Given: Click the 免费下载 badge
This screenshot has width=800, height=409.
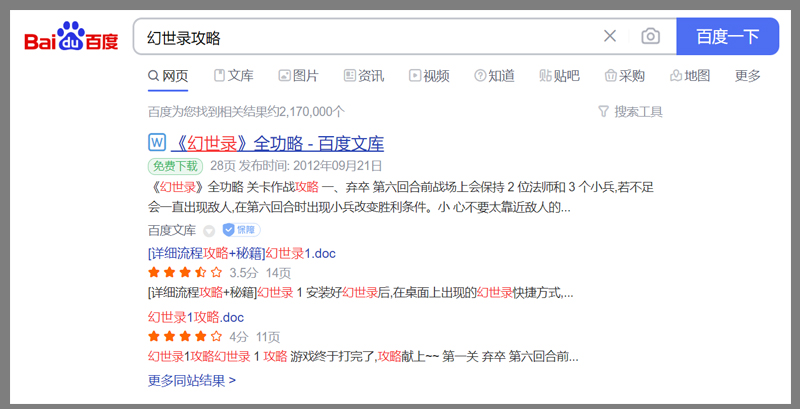Looking at the screenshot, I should click(176, 166).
